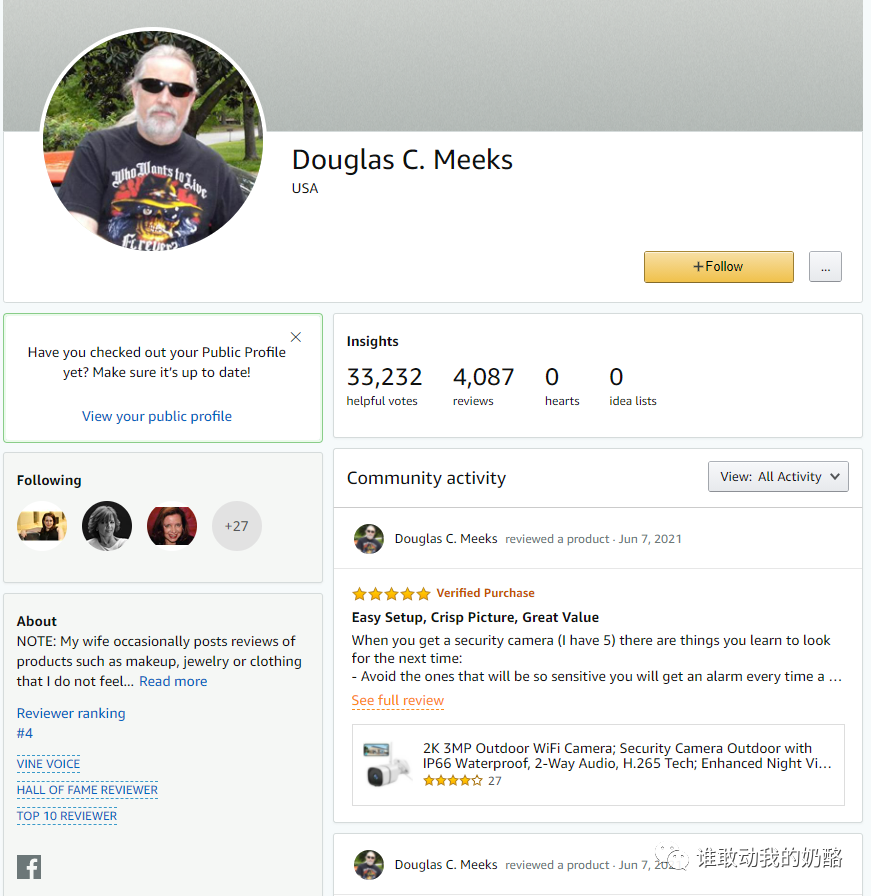Click reviewer avatar in Jun 7 review

[369, 539]
